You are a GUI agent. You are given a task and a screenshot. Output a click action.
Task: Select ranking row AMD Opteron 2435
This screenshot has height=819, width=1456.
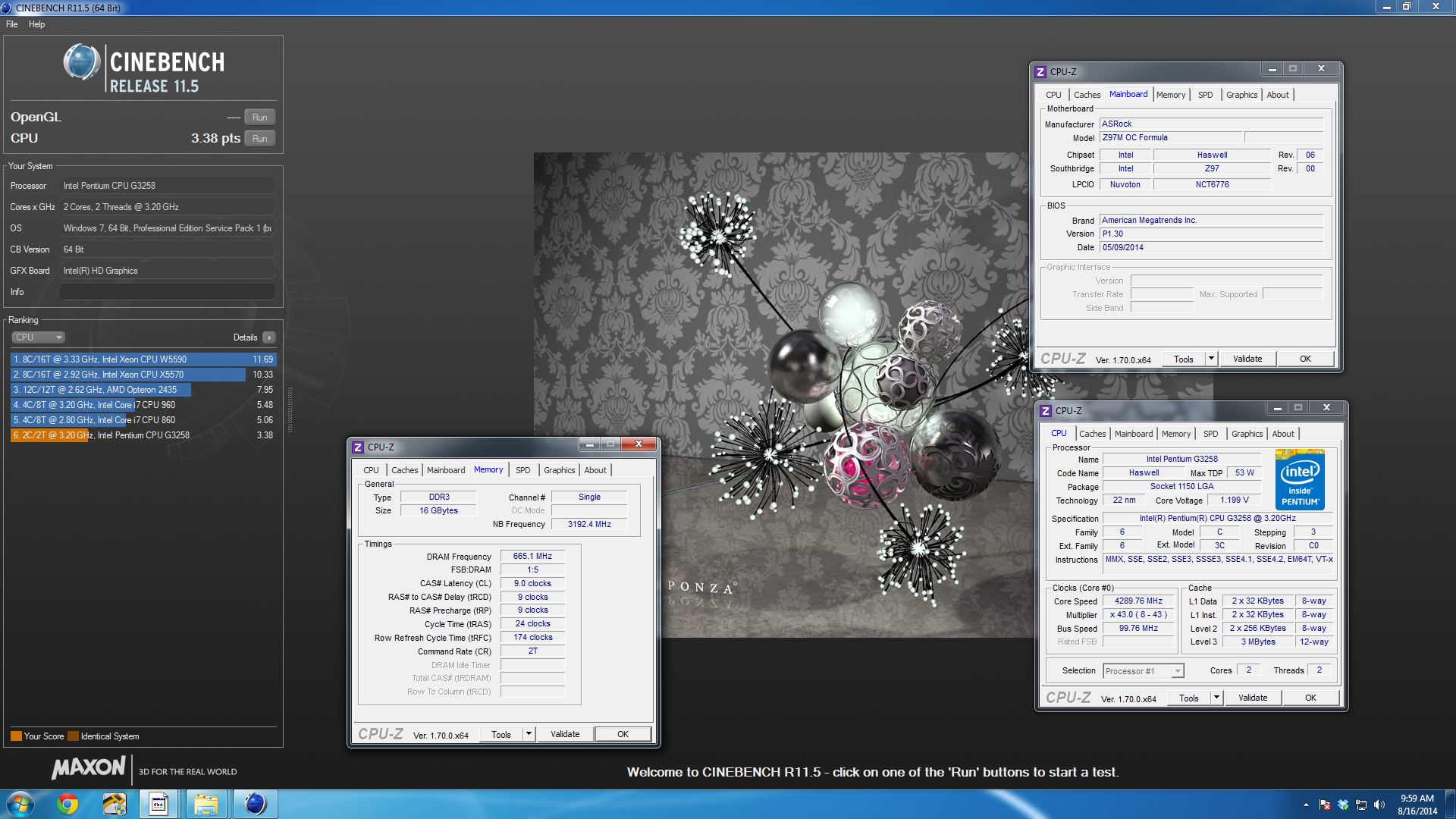(143, 390)
